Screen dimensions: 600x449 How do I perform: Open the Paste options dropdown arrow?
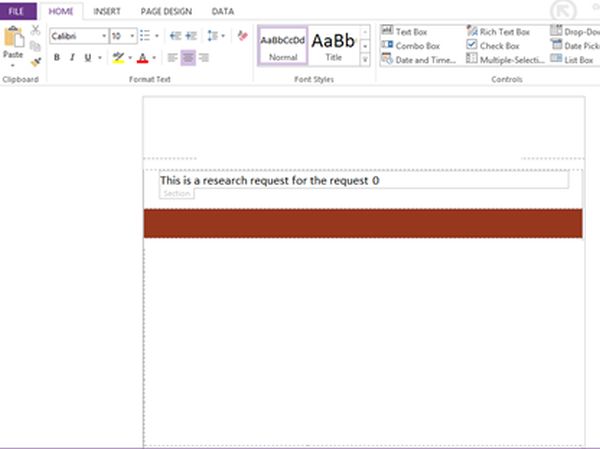pos(13,65)
